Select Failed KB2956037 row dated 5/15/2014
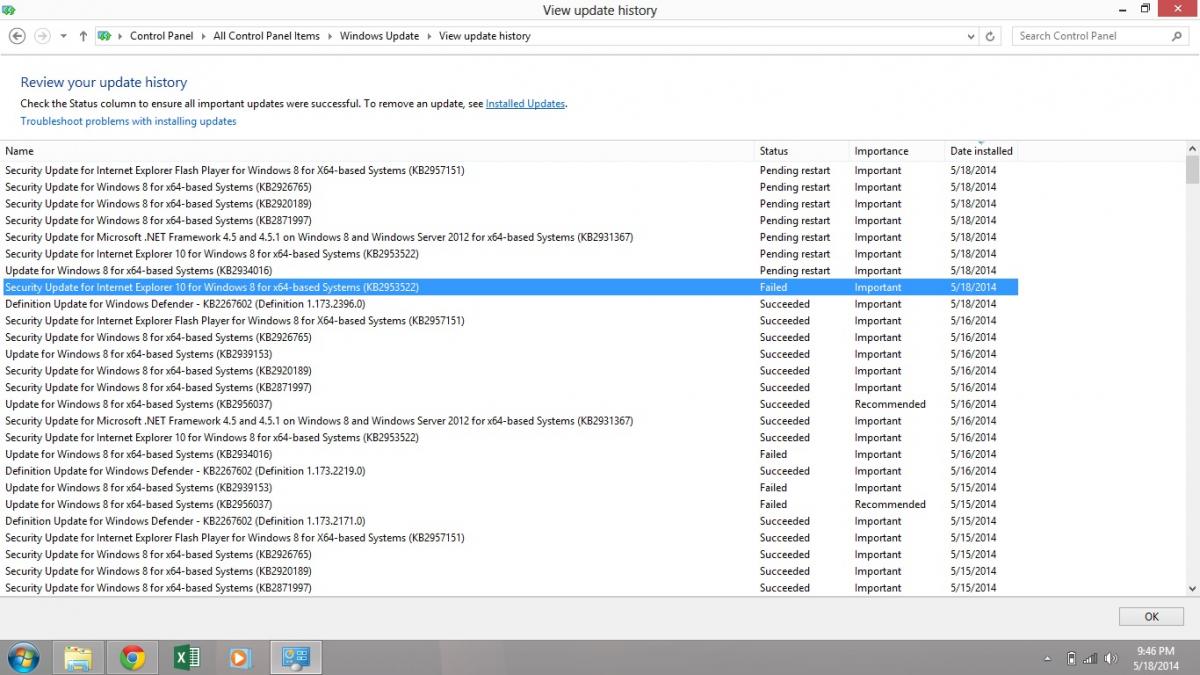This screenshot has width=1200, height=675. 509,504
